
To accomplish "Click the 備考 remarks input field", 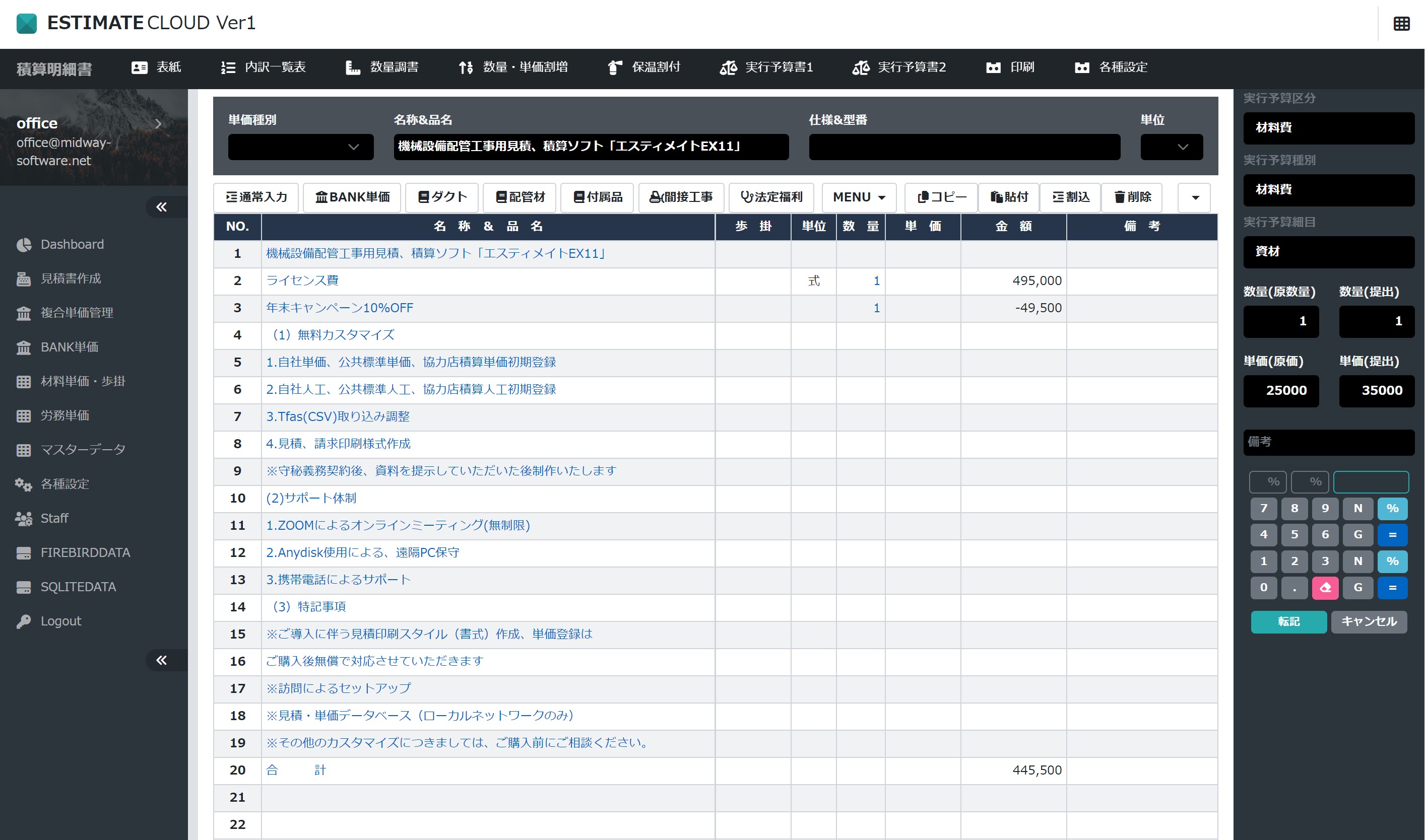I will tap(1329, 442).
